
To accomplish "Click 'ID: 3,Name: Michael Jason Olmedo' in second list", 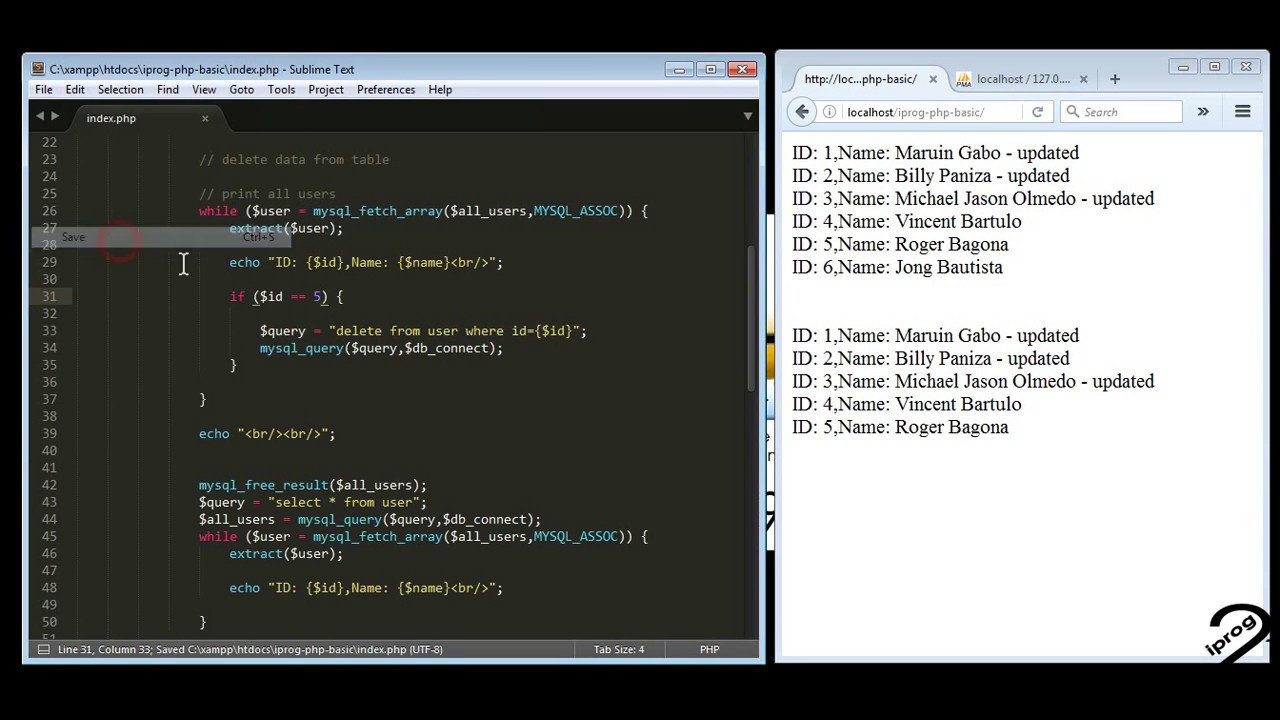I will (973, 381).
